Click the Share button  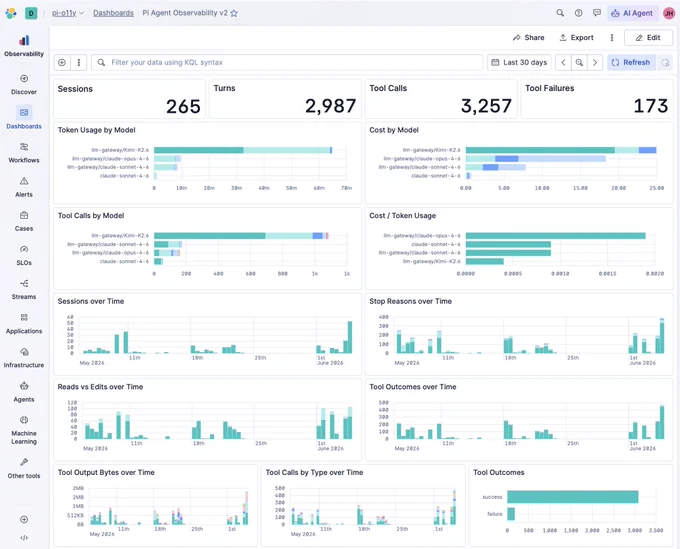(x=528, y=38)
